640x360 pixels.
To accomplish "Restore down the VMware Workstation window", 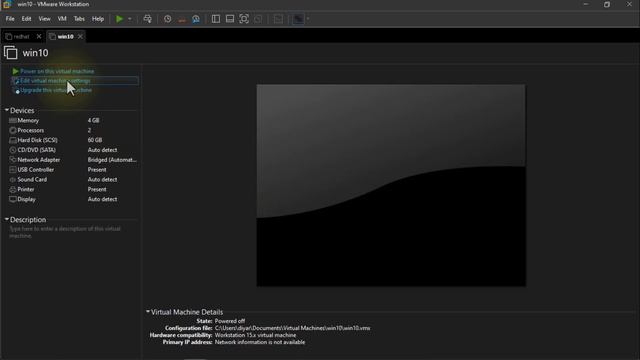I will (607, 4).
